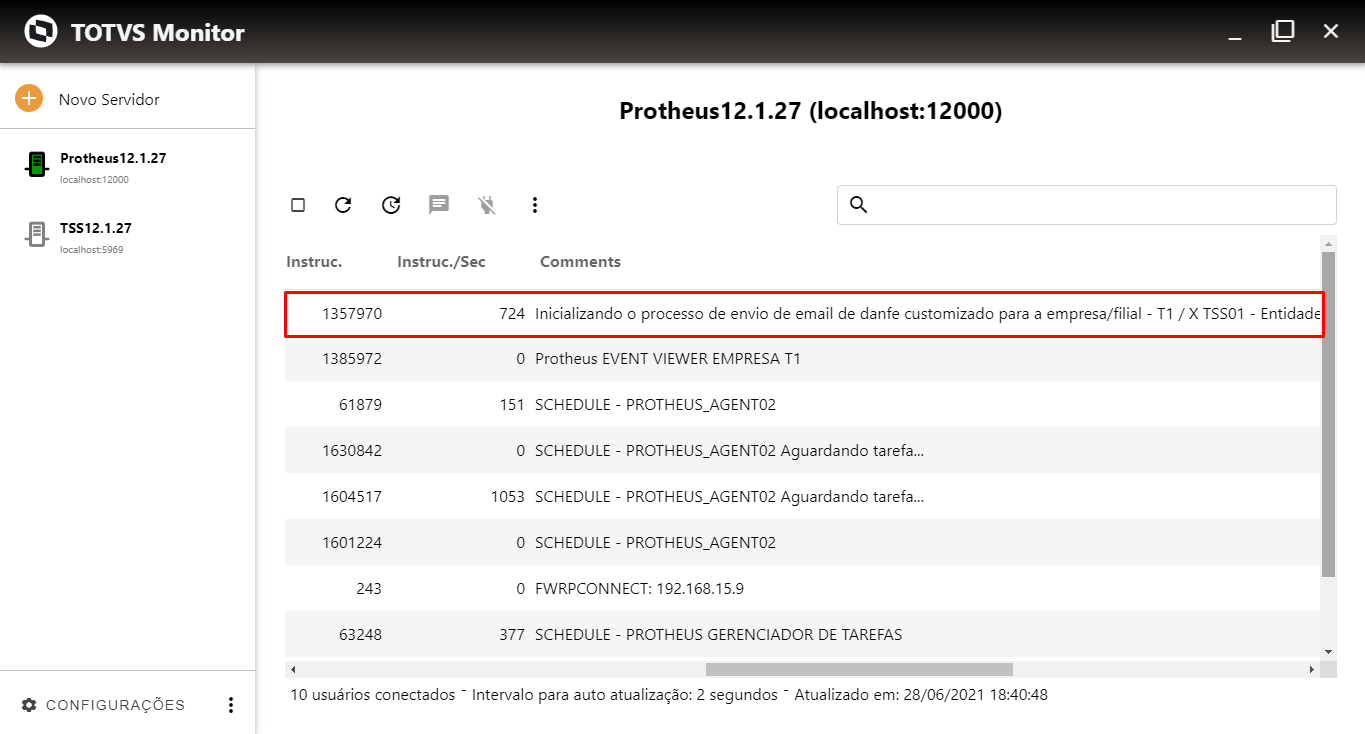This screenshot has height=734, width=1365.
Task: Select the 'SCHEDULE - PROTHEUS GERENCIADOR DE TAREFAS' row
Action: (803, 635)
